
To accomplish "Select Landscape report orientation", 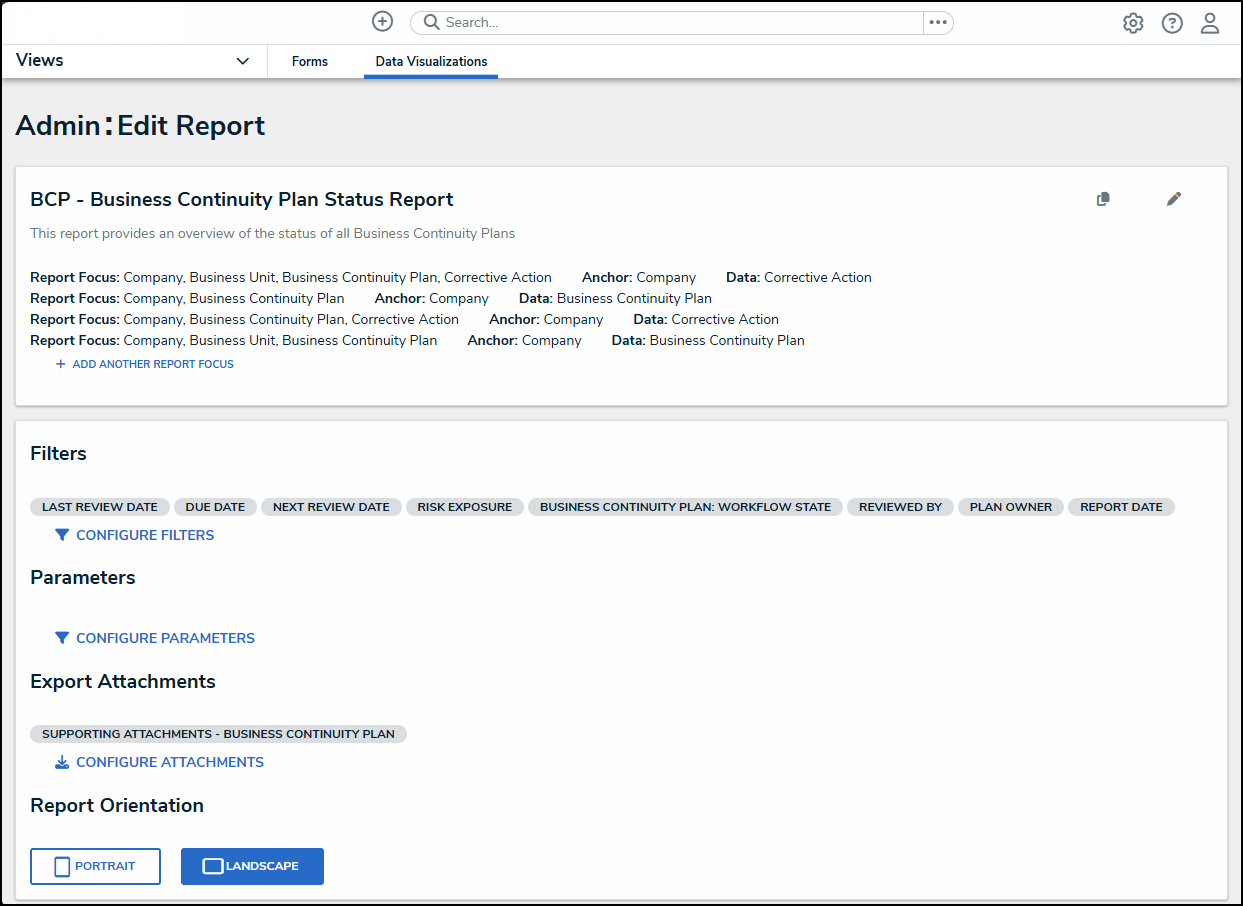I will [x=252, y=866].
